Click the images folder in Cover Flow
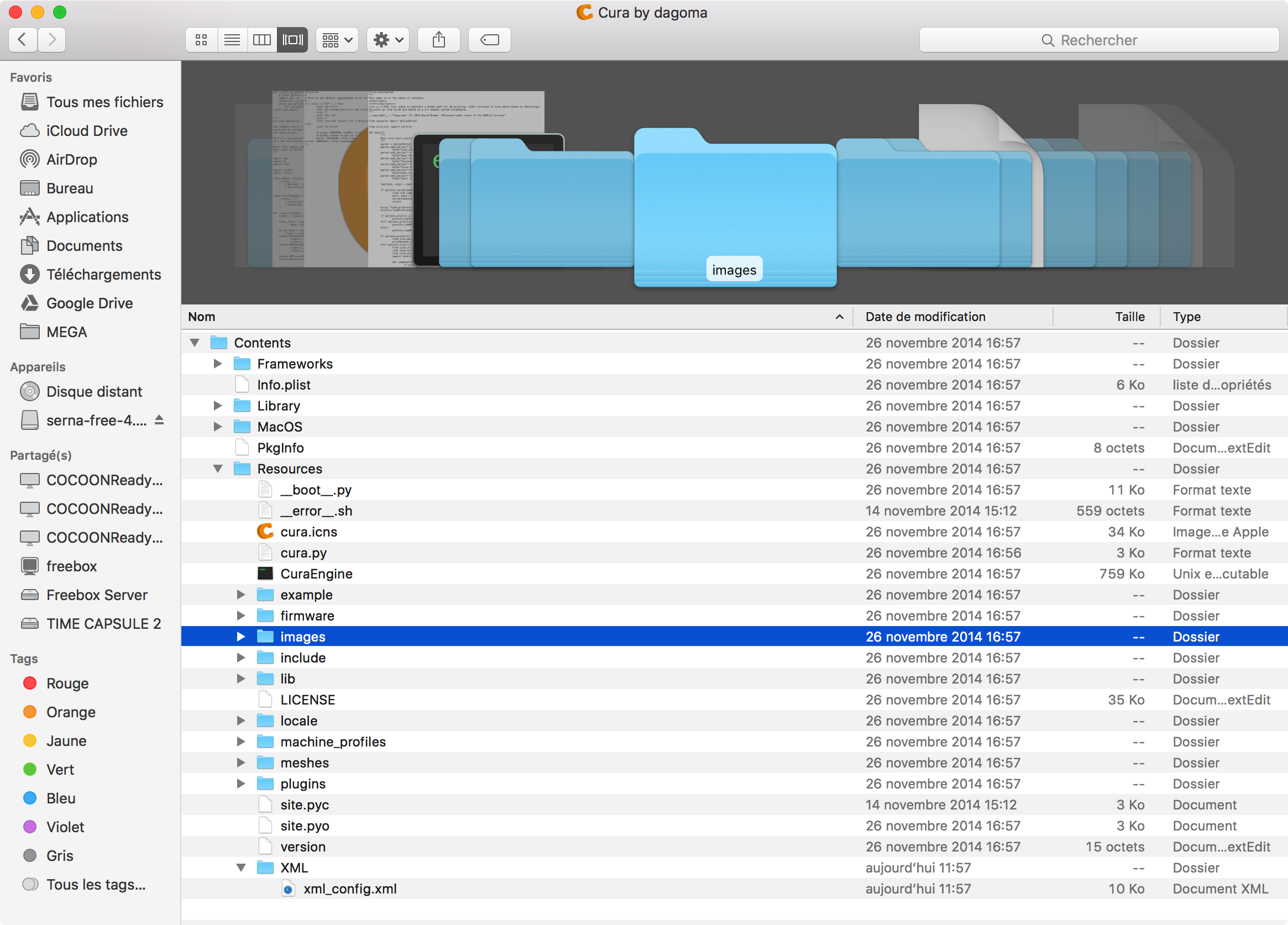Image resolution: width=1288 pixels, height=925 pixels. point(735,208)
